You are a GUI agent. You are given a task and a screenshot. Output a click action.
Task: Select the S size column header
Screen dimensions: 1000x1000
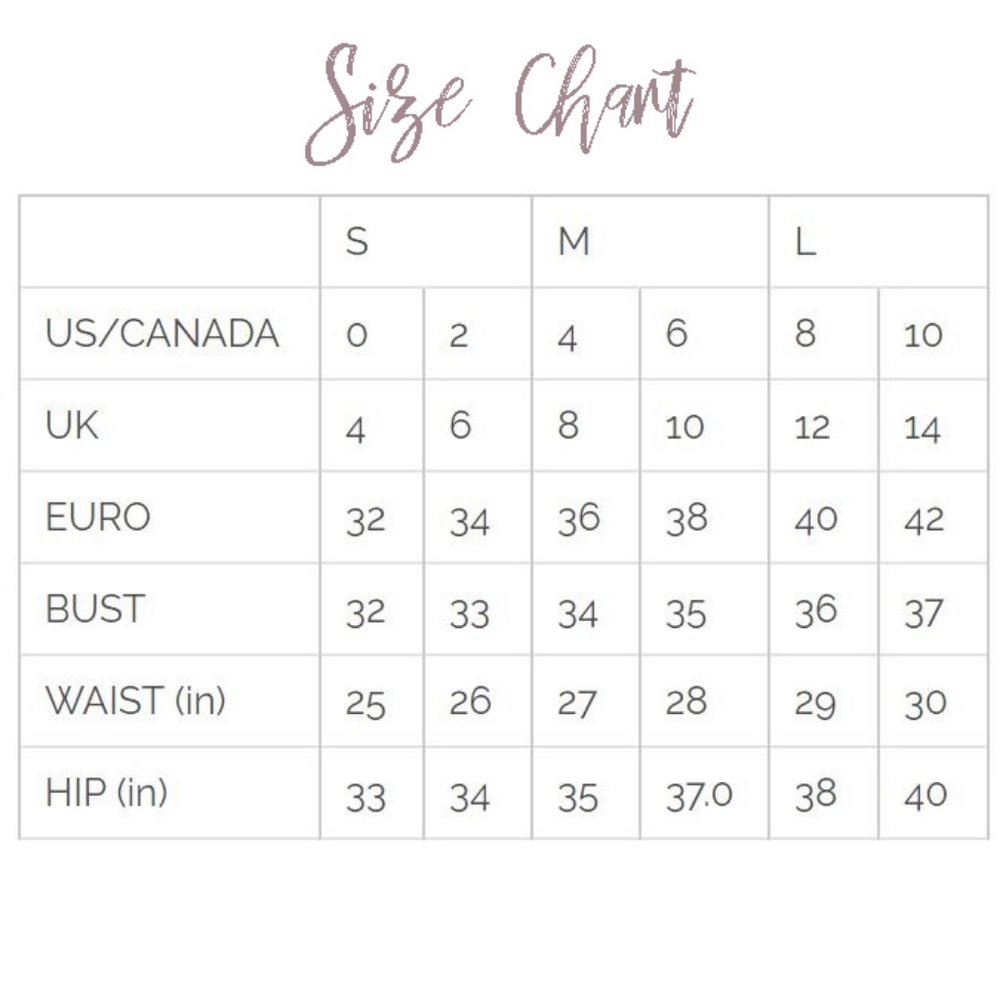pos(357,242)
